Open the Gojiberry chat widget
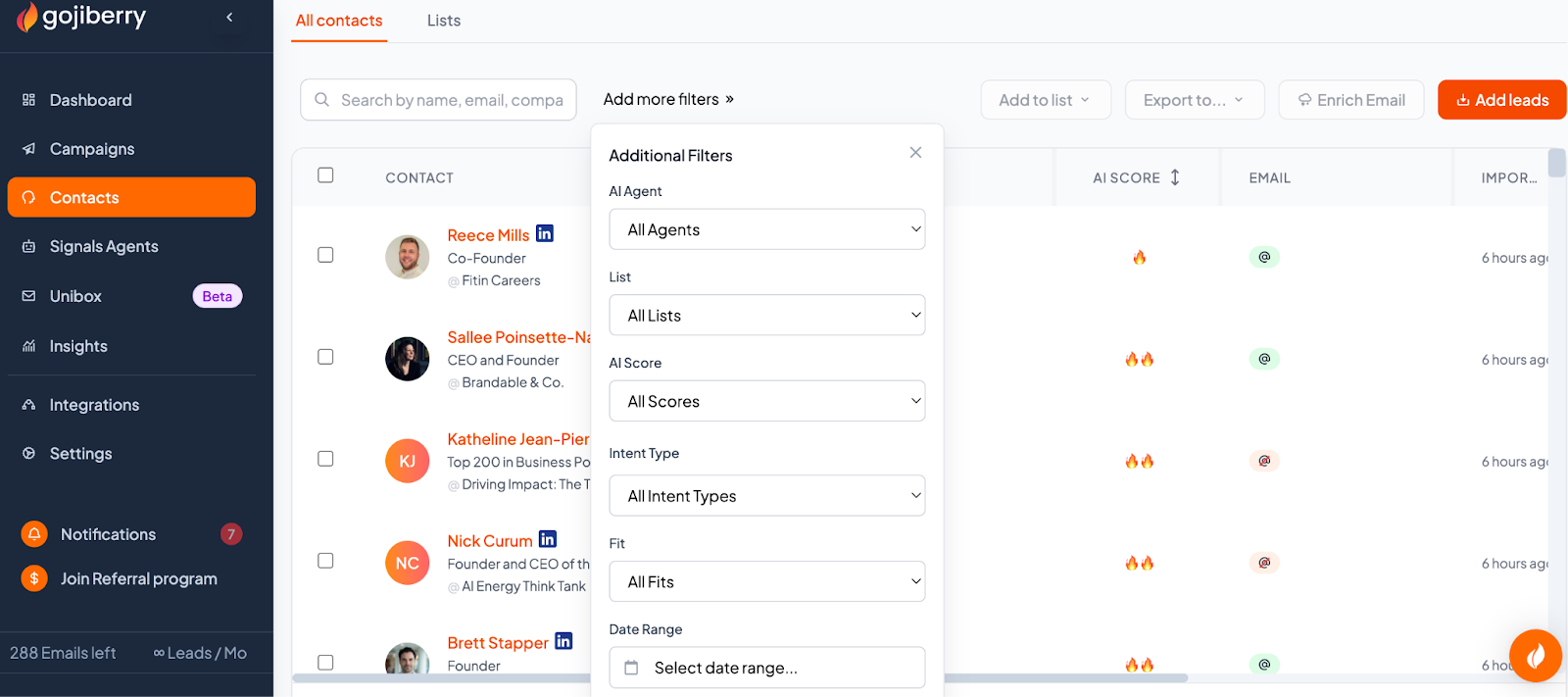This screenshot has height=697, width=1568. coord(1535,655)
